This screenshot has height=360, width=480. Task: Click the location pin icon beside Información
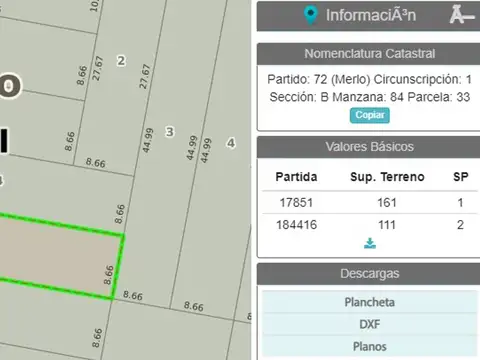[x=310, y=15]
